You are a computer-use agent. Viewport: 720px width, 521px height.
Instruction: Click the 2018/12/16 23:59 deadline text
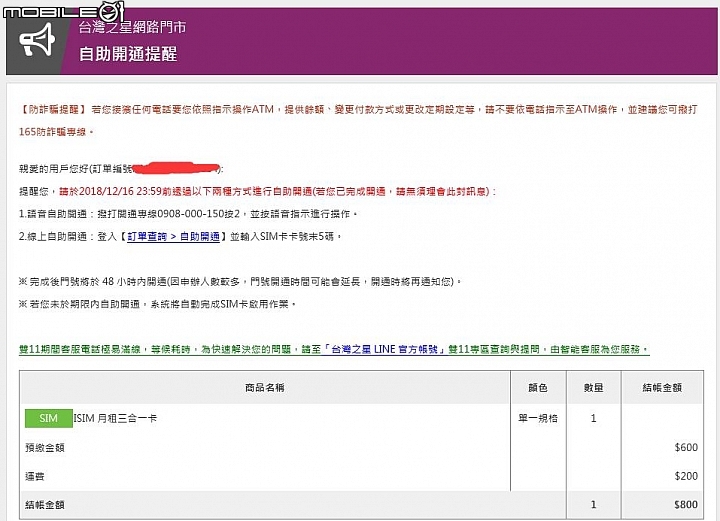[120, 191]
